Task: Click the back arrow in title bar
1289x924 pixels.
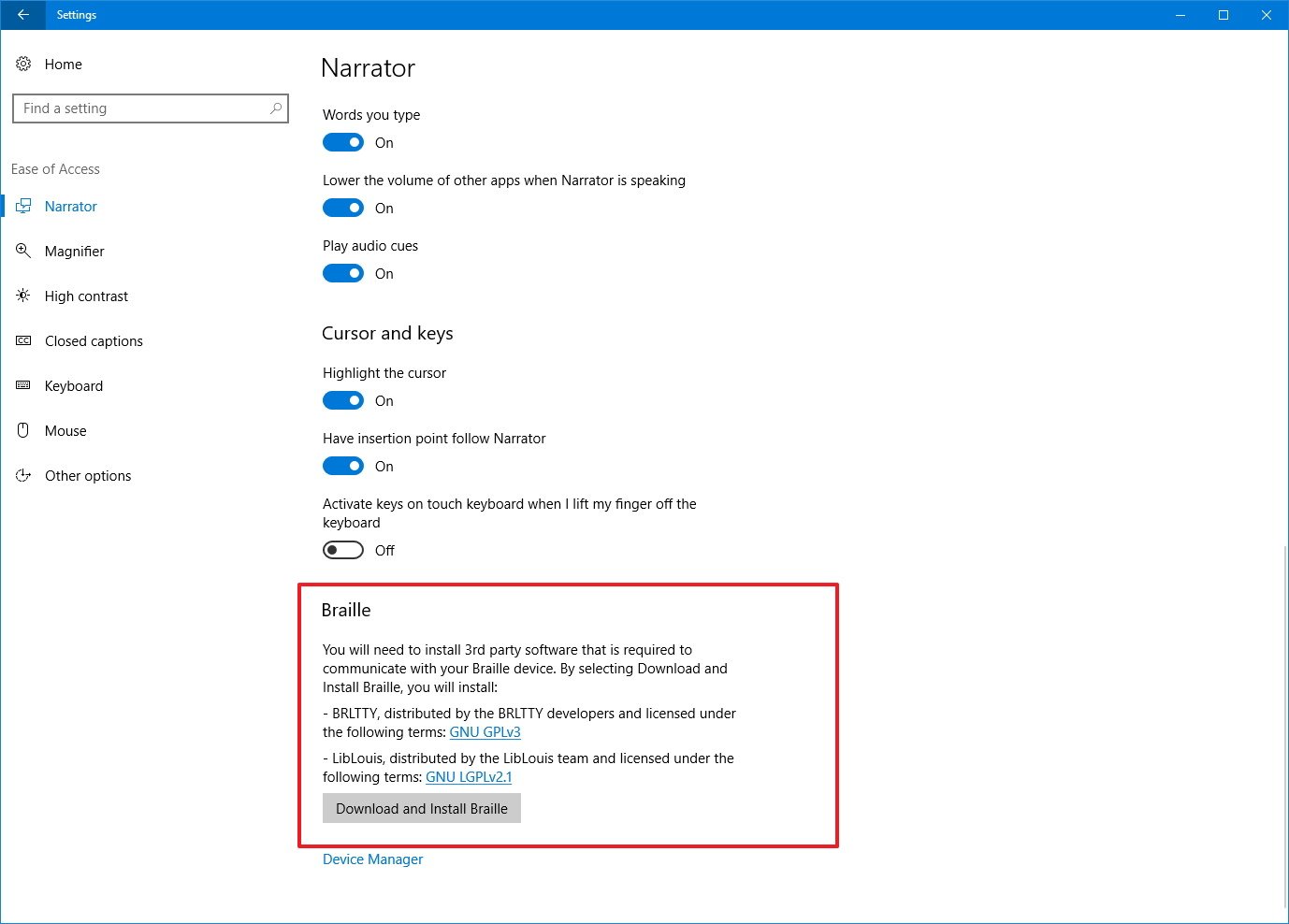Action: point(22,15)
